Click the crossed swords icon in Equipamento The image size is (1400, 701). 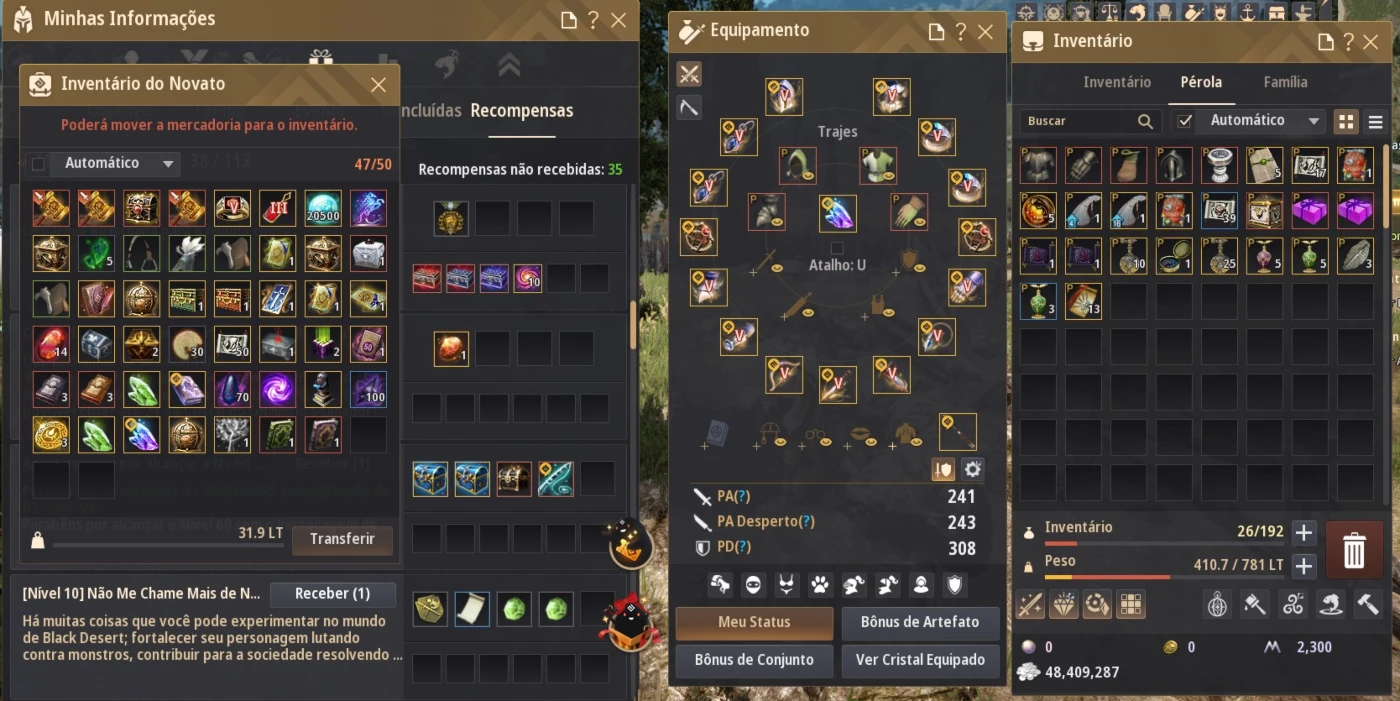(689, 74)
